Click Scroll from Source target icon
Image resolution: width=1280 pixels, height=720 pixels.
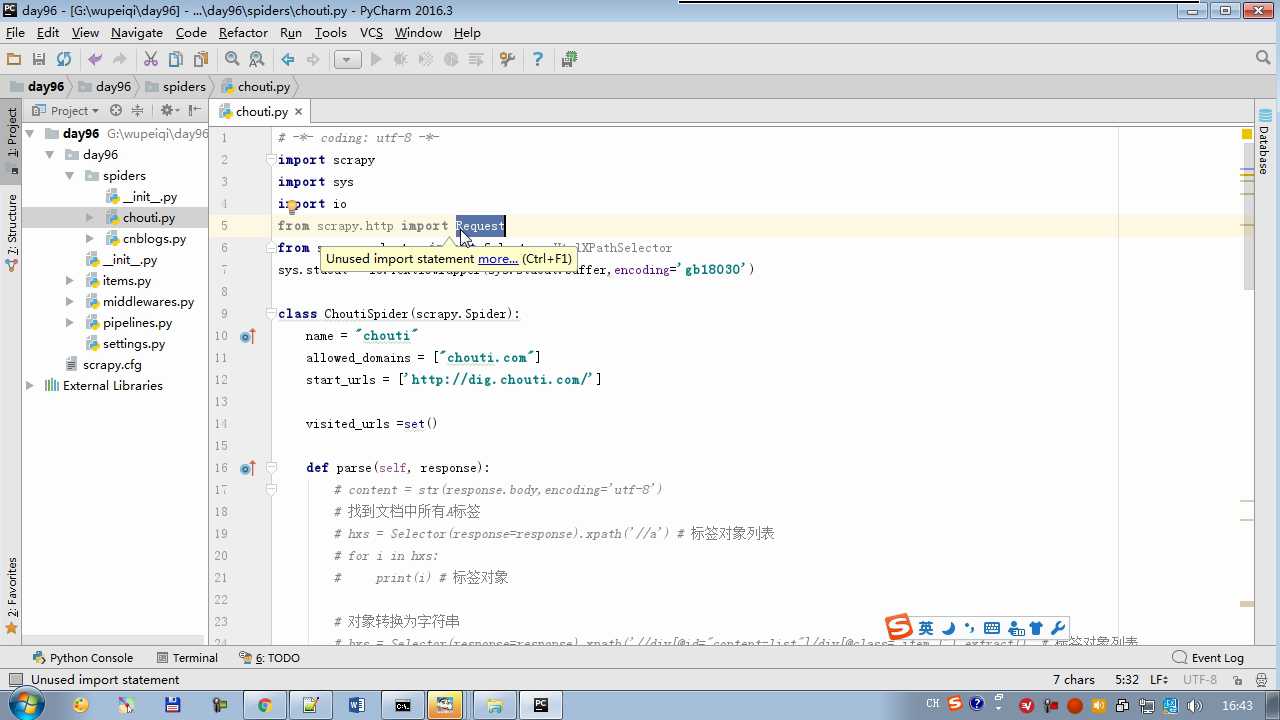pyautogui.click(x=116, y=111)
